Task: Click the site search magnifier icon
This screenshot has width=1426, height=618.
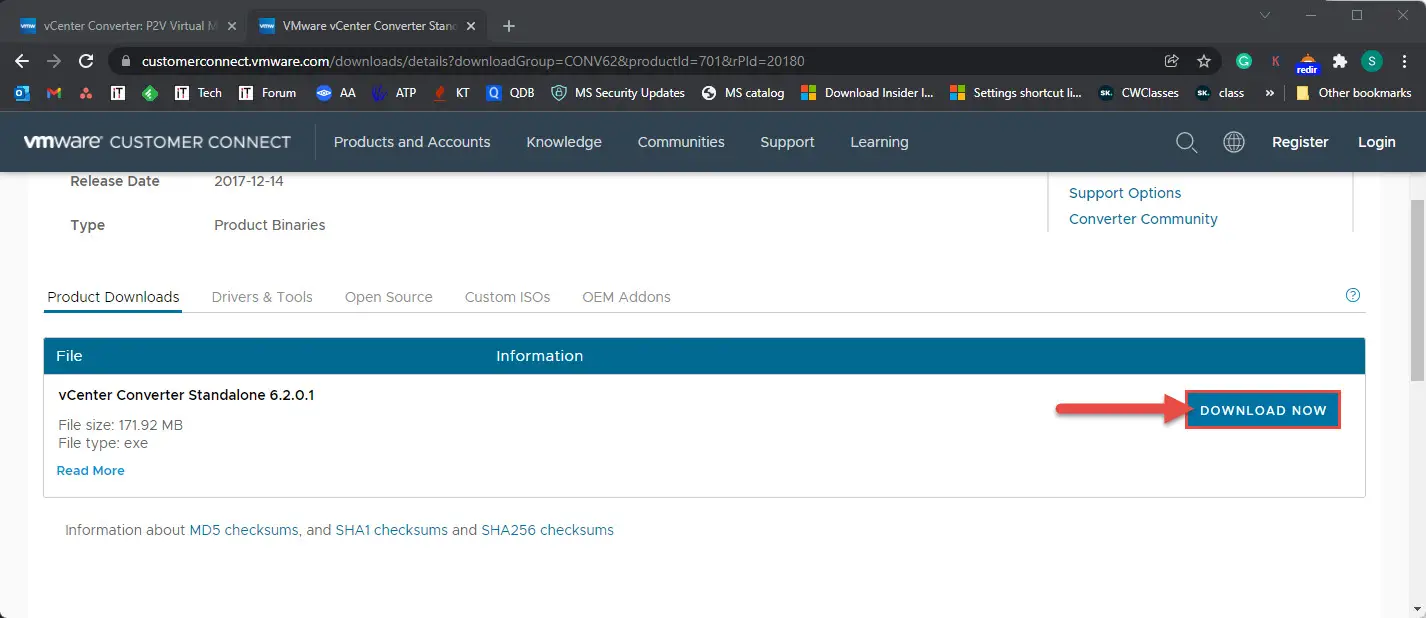Action: [1187, 142]
